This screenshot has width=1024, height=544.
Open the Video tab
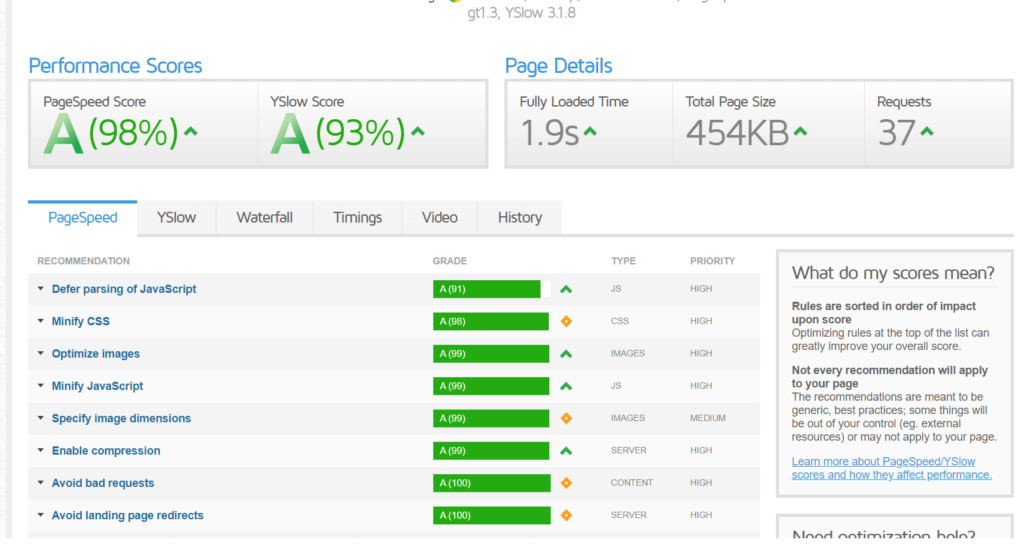point(440,217)
